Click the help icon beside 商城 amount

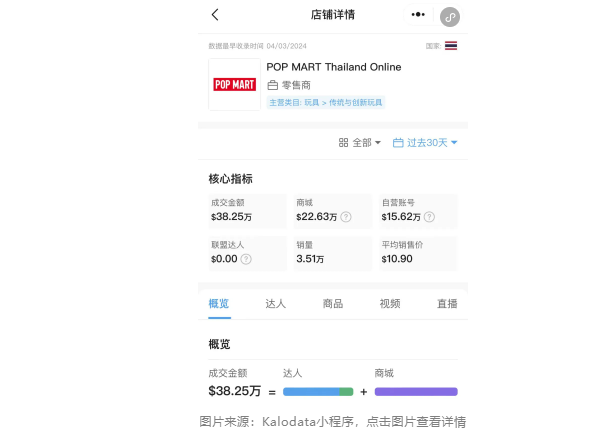tap(346, 216)
